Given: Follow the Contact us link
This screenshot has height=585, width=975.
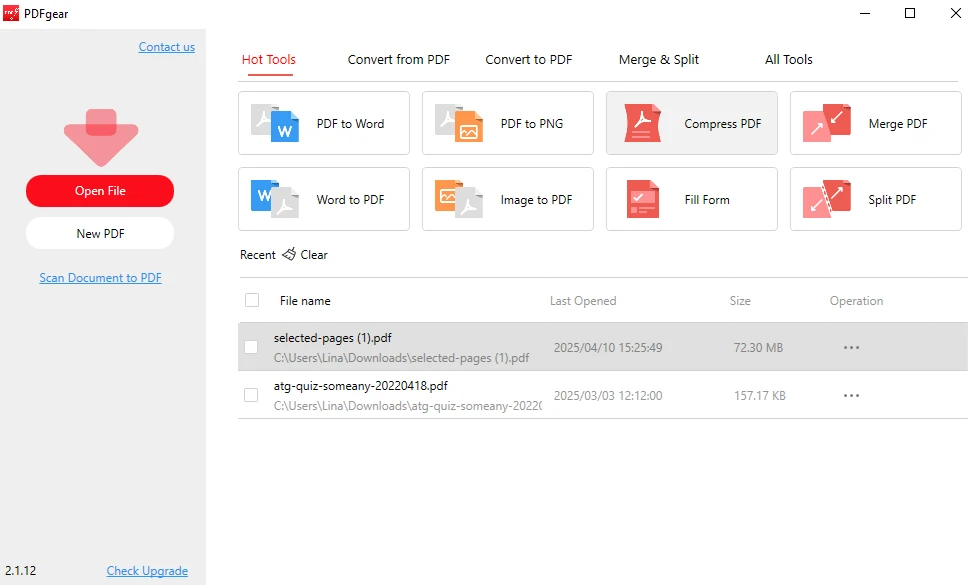Looking at the screenshot, I should tap(167, 47).
